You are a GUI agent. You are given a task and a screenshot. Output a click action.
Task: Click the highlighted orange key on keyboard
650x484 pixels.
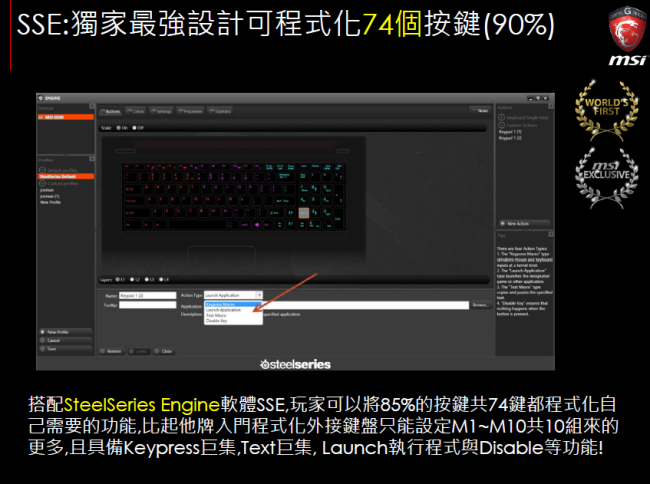(x=304, y=213)
